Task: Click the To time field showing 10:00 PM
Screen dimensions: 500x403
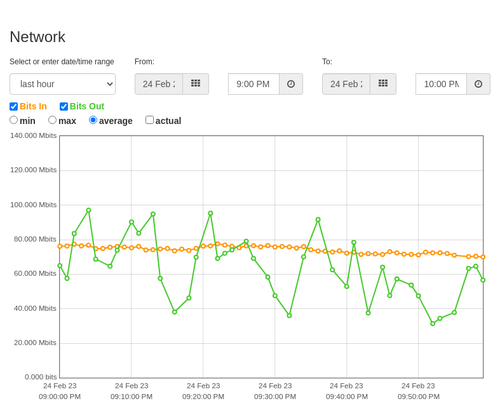Action: 441,84
